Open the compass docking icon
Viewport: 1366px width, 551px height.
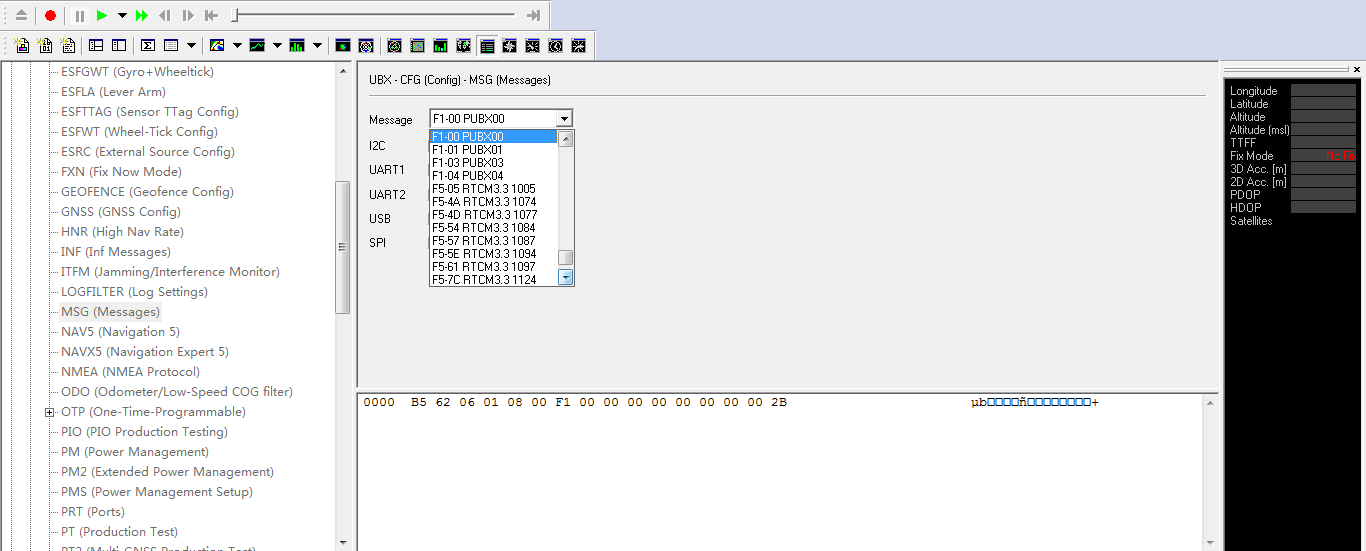click(x=509, y=45)
